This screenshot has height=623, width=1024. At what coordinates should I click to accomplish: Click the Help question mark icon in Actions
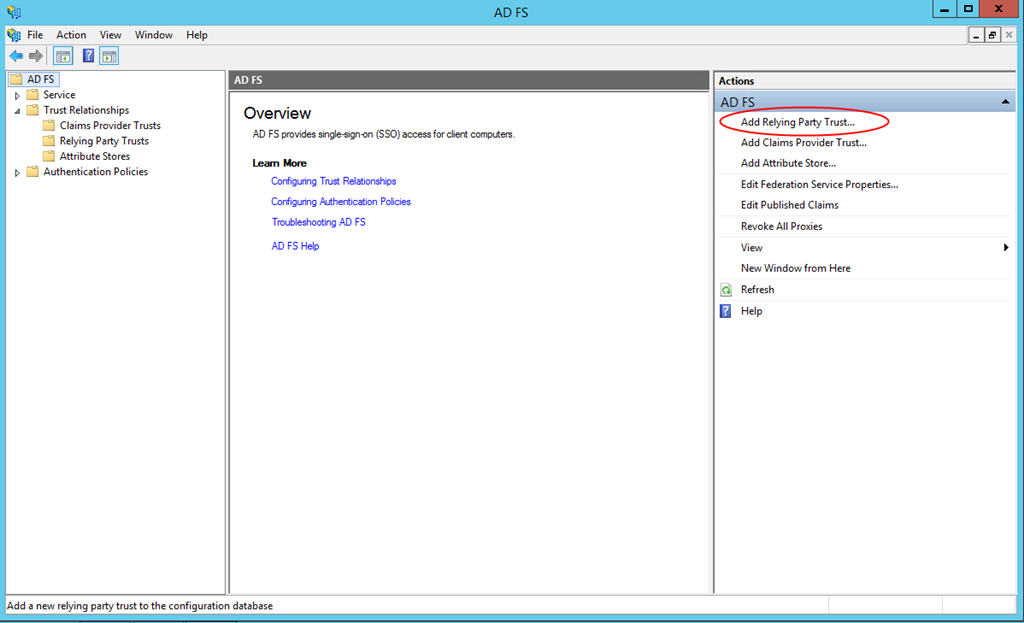pos(726,311)
